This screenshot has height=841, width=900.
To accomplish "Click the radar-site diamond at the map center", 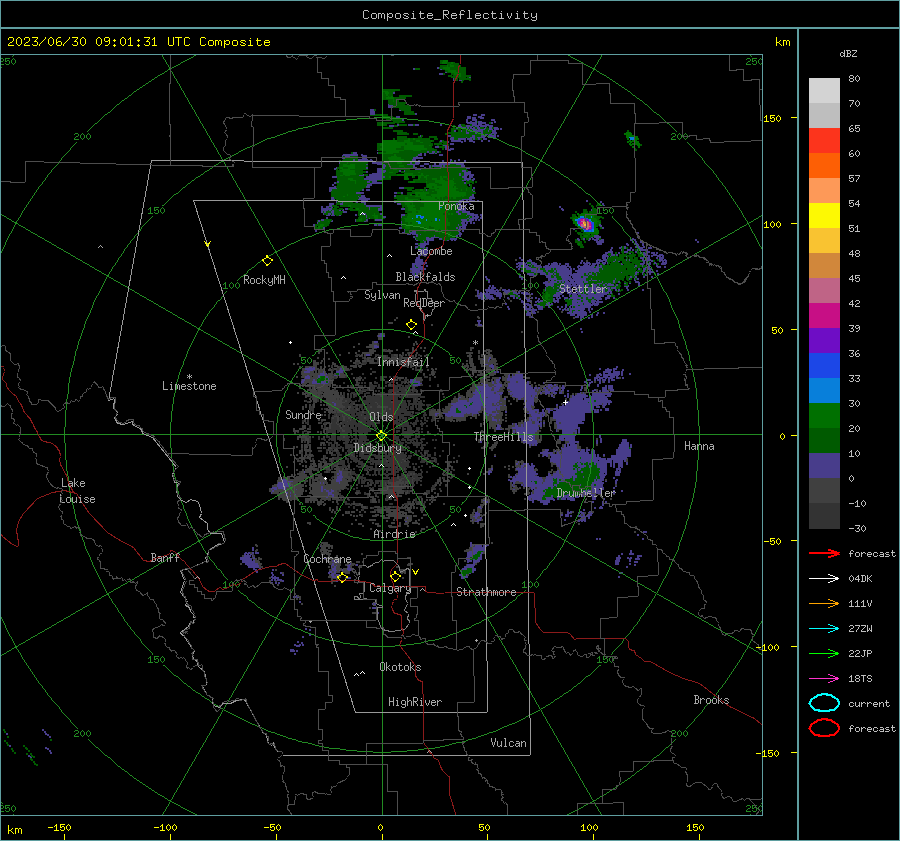I will pos(381,436).
